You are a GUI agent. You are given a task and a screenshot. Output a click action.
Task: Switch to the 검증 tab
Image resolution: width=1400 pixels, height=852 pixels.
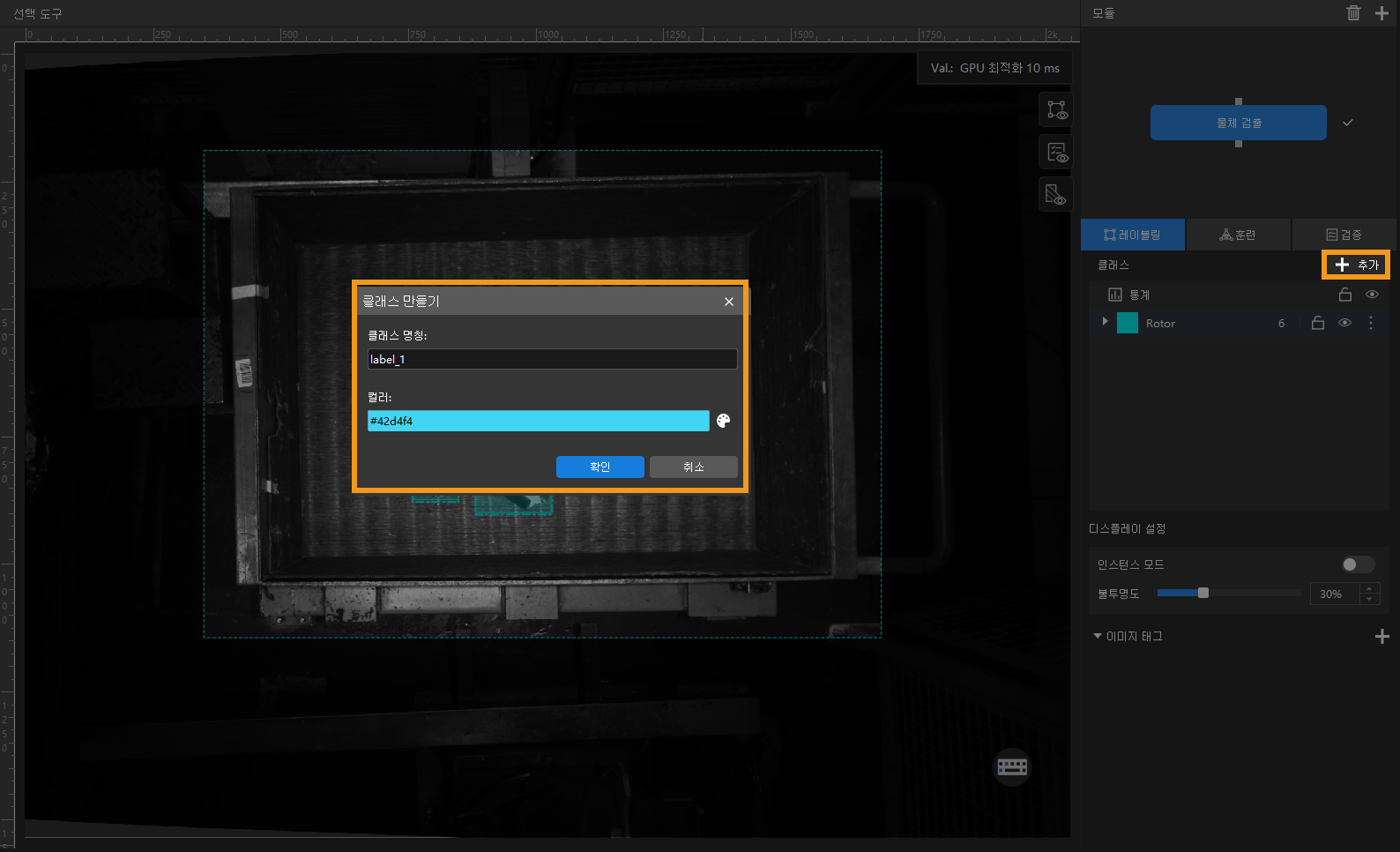(x=1344, y=235)
